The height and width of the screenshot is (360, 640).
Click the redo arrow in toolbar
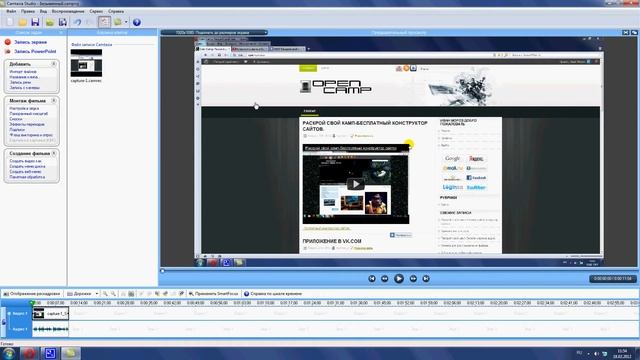90,22
